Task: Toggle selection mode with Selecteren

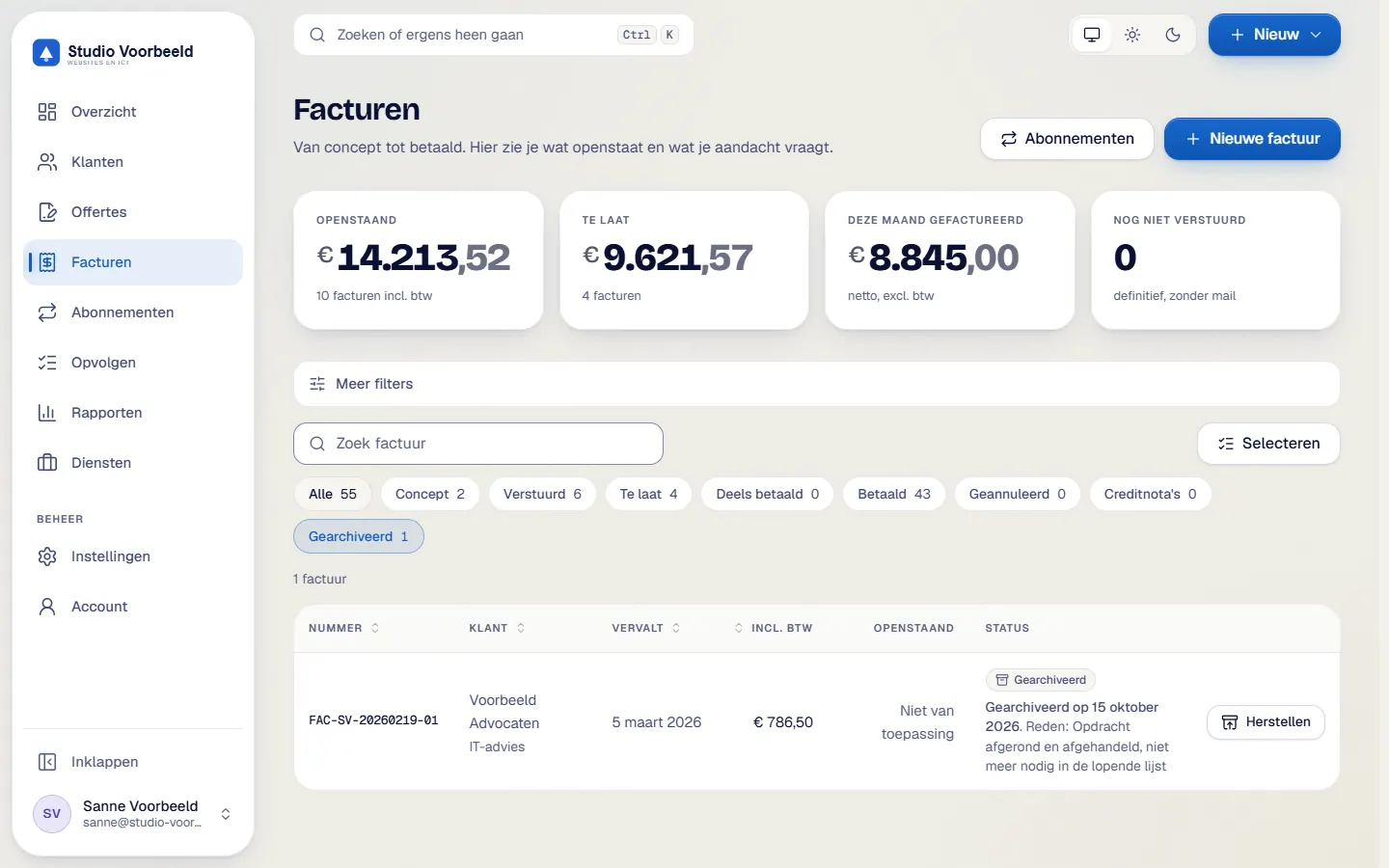Action: click(x=1268, y=444)
